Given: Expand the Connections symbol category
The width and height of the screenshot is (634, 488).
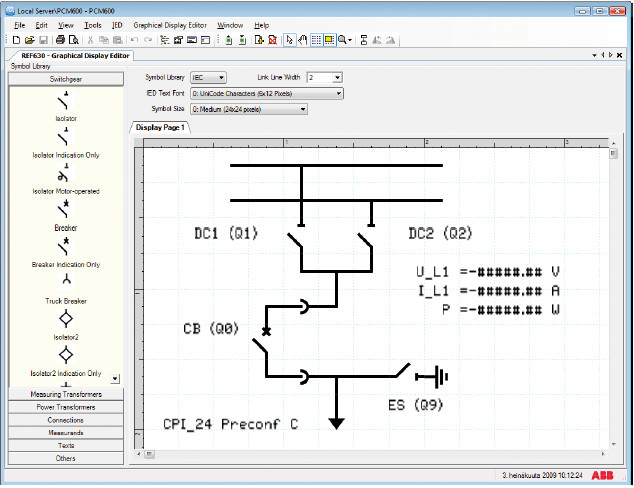Looking at the screenshot, I should point(66,420).
